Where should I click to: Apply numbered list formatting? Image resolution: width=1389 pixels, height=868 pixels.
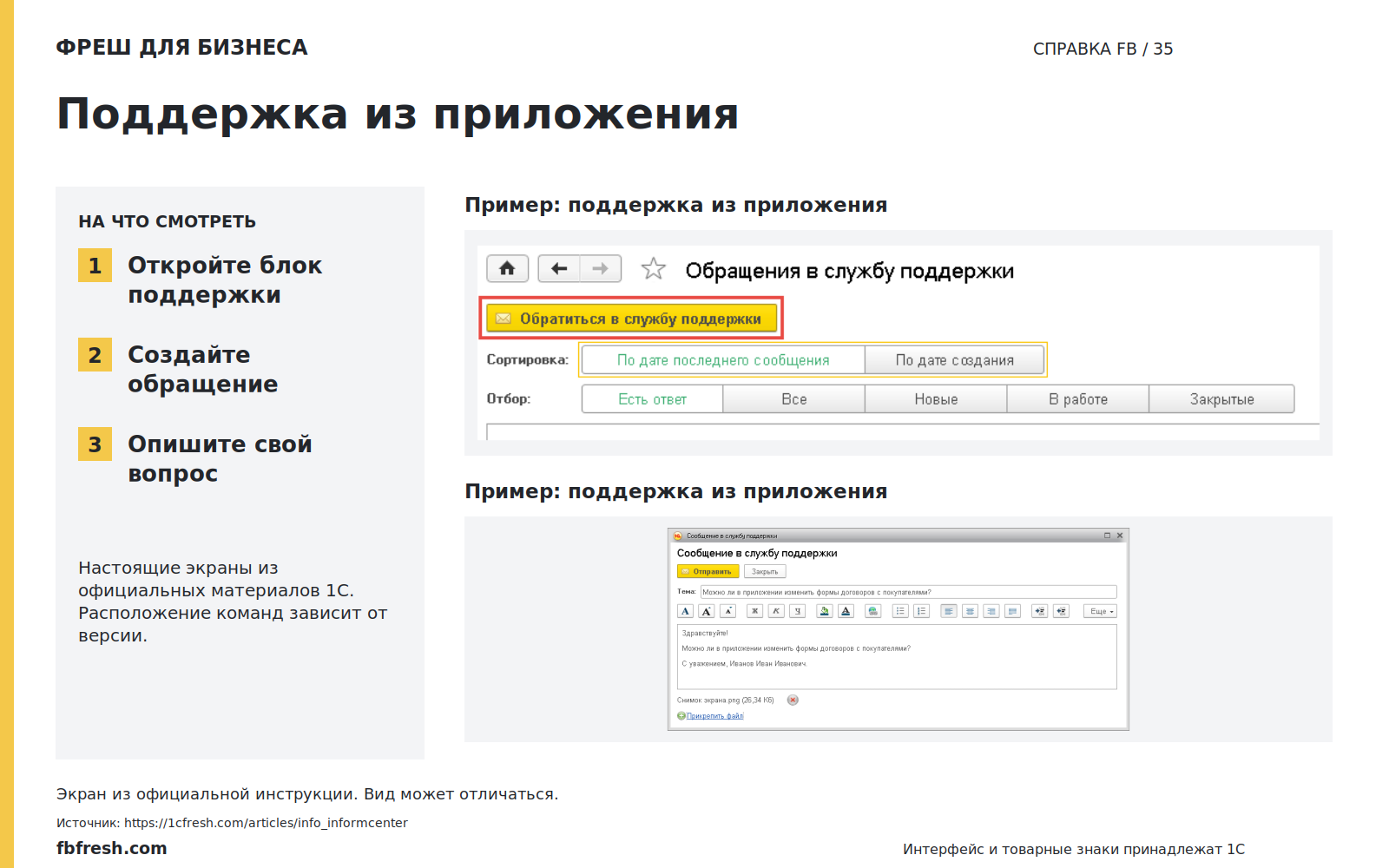922,611
